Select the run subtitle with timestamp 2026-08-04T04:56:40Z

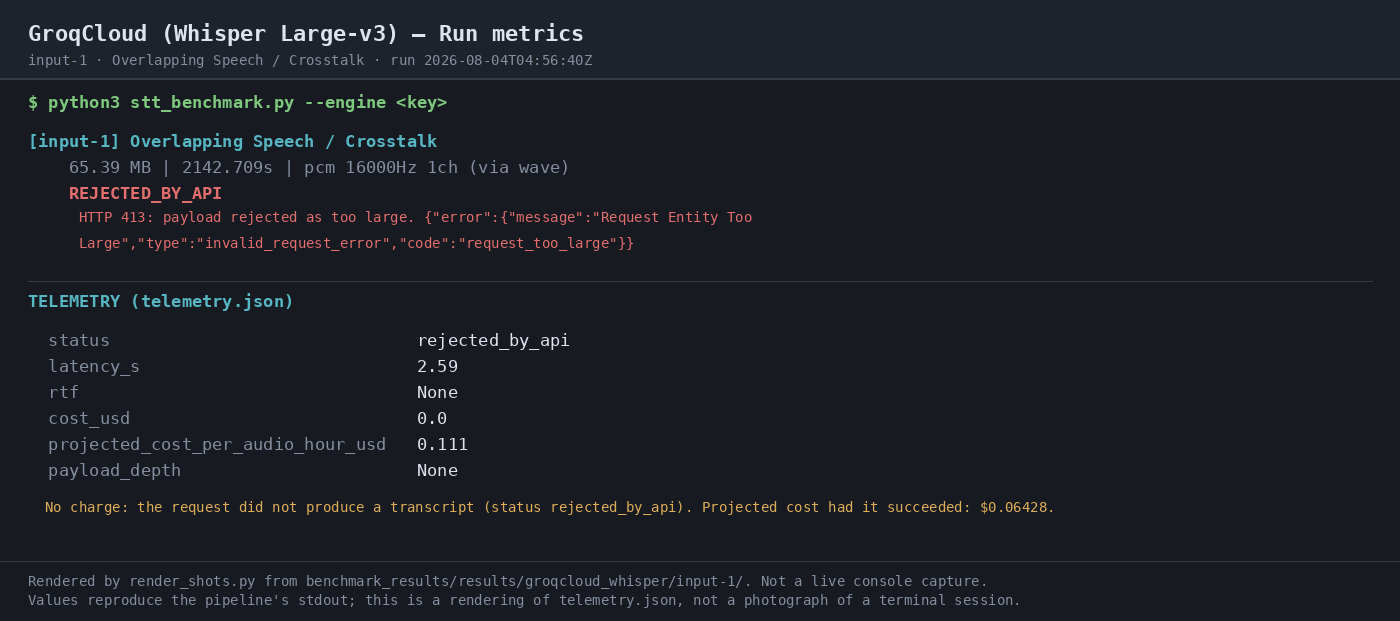(x=310, y=61)
